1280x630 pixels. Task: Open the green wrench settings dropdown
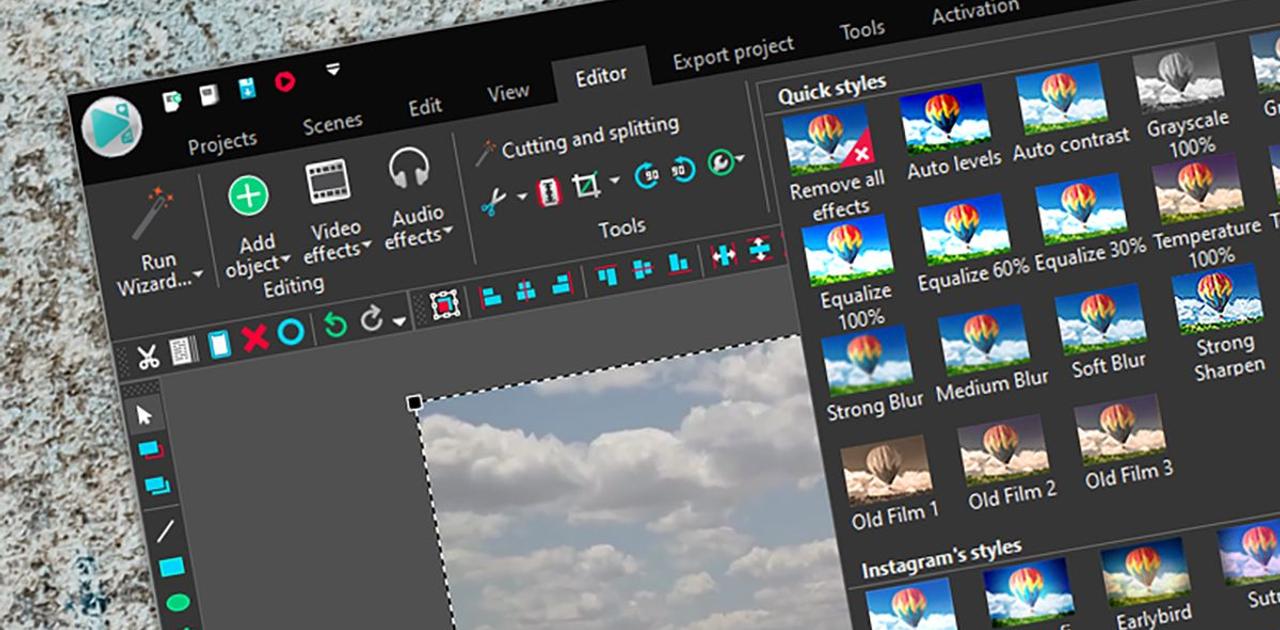[x=724, y=162]
